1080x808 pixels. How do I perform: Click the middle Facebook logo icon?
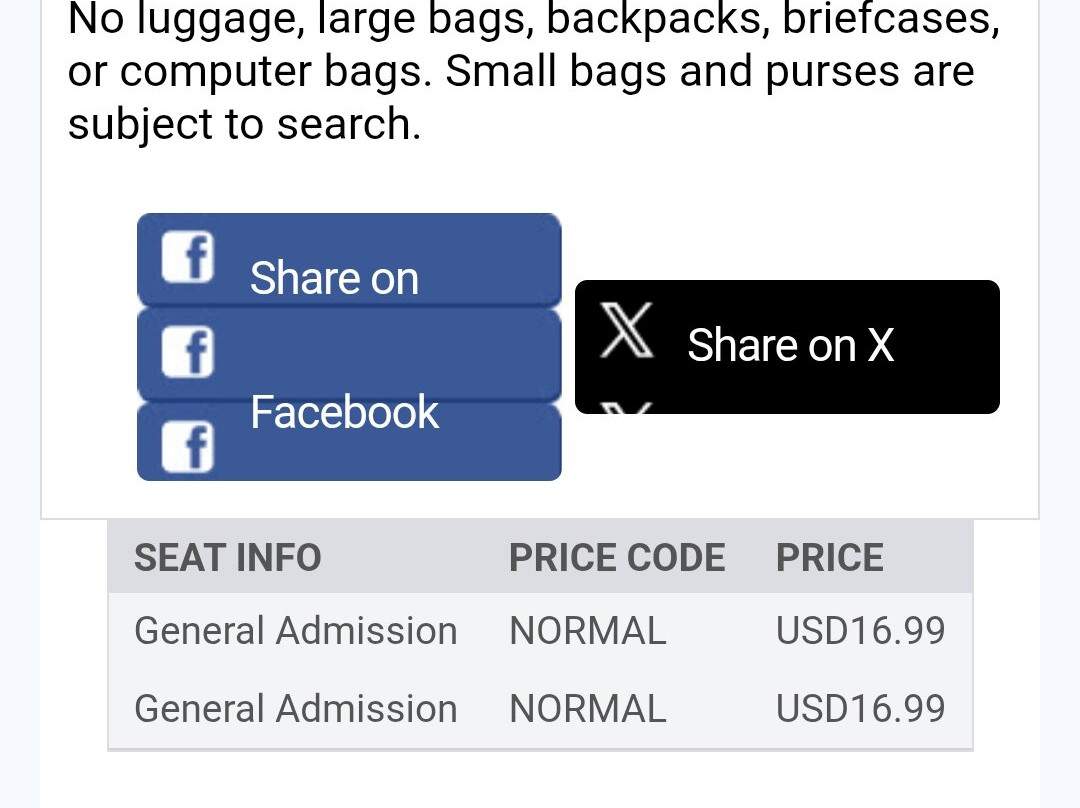188,352
